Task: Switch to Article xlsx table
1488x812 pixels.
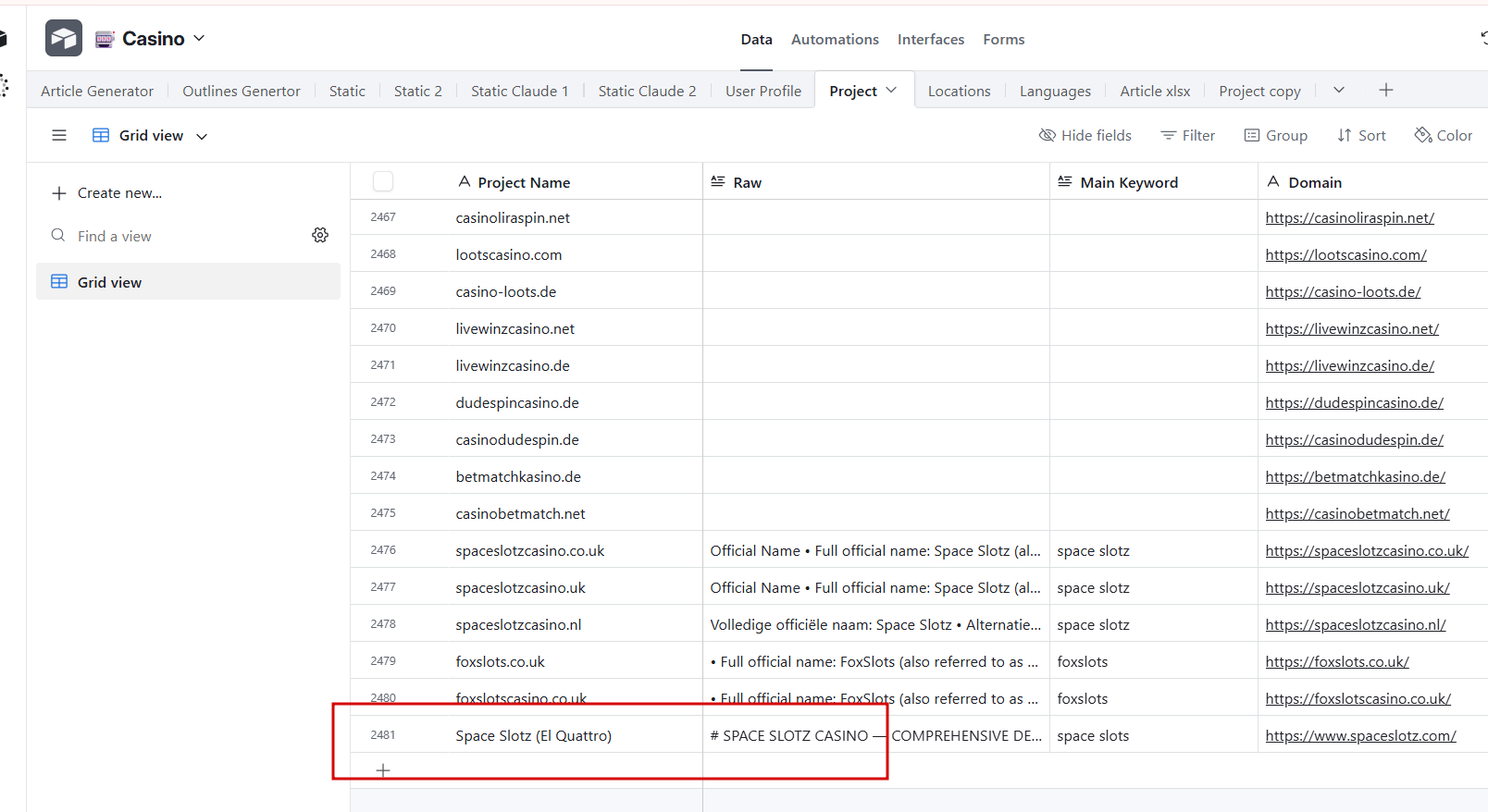Action: (1155, 91)
